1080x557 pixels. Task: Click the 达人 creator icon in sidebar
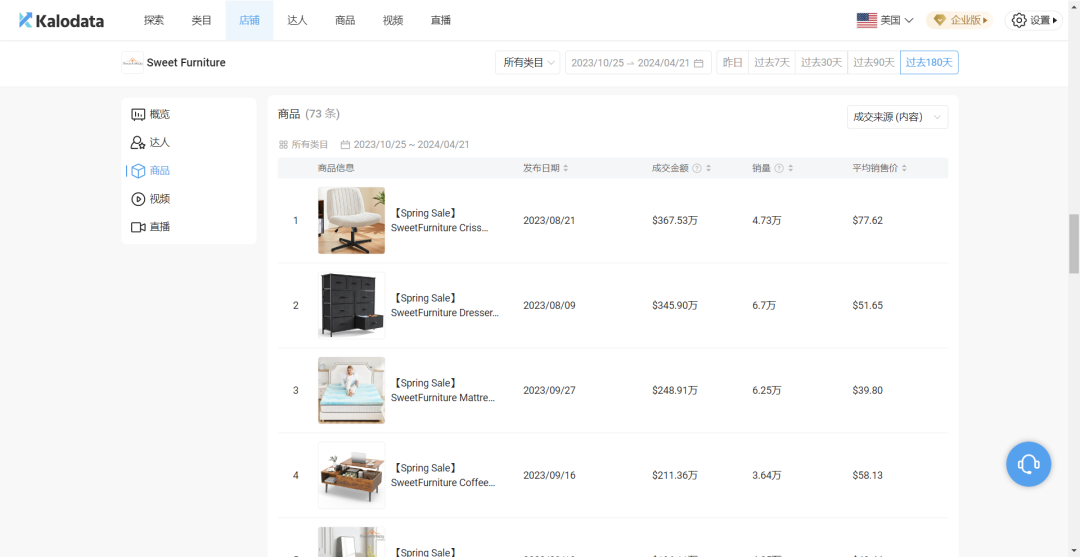coord(138,143)
